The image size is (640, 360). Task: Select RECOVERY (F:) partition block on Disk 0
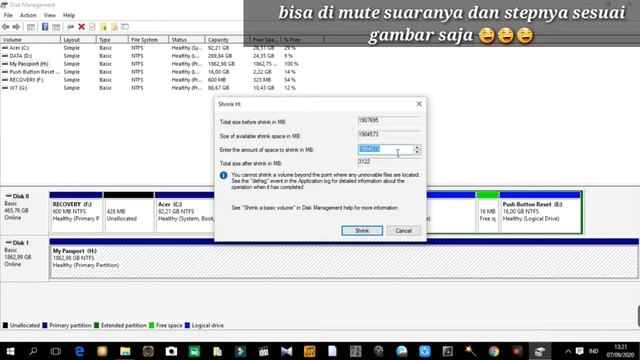76,212
